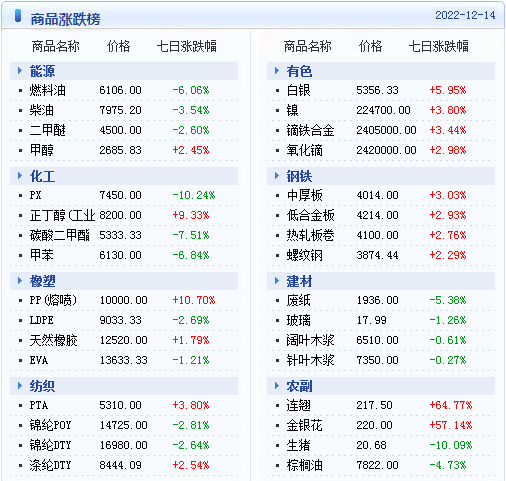
Task: Open the 钢铁 category link
Action: [299, 176]
